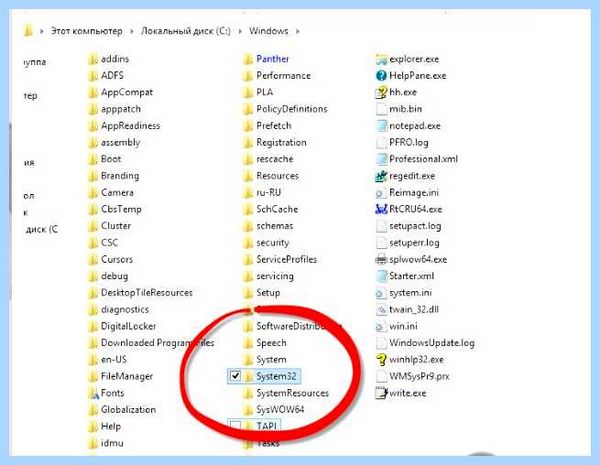Click the 'setuperr.log' file name

coord(414,243)
